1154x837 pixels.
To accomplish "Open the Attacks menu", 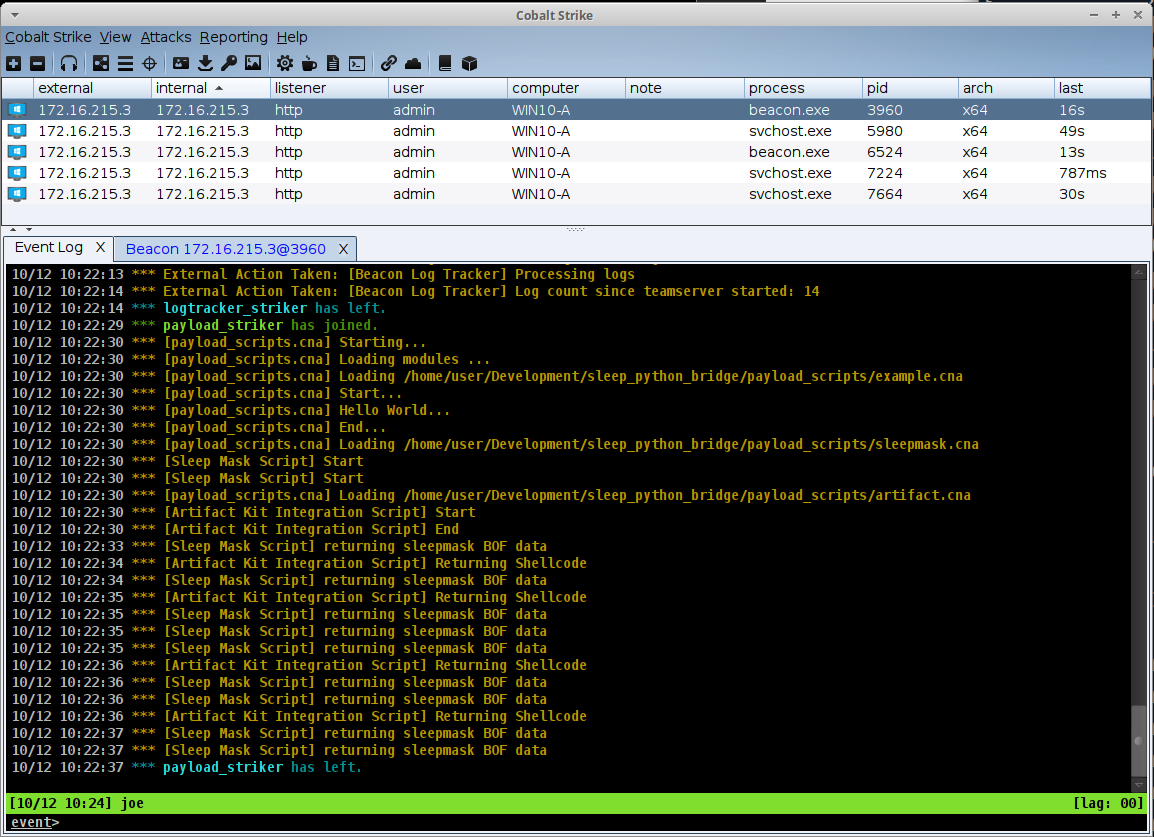I will pos(165,37).
